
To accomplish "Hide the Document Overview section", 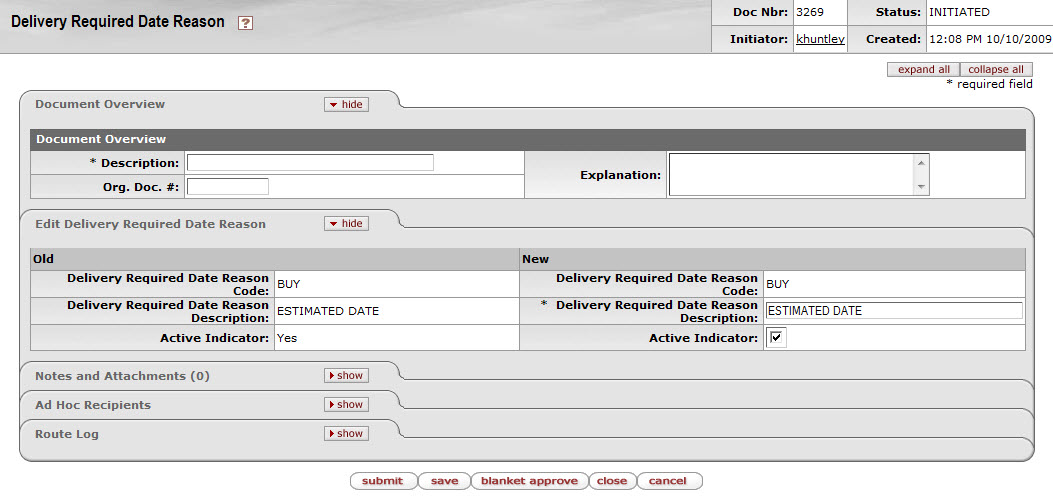I will tap(346, 104).
